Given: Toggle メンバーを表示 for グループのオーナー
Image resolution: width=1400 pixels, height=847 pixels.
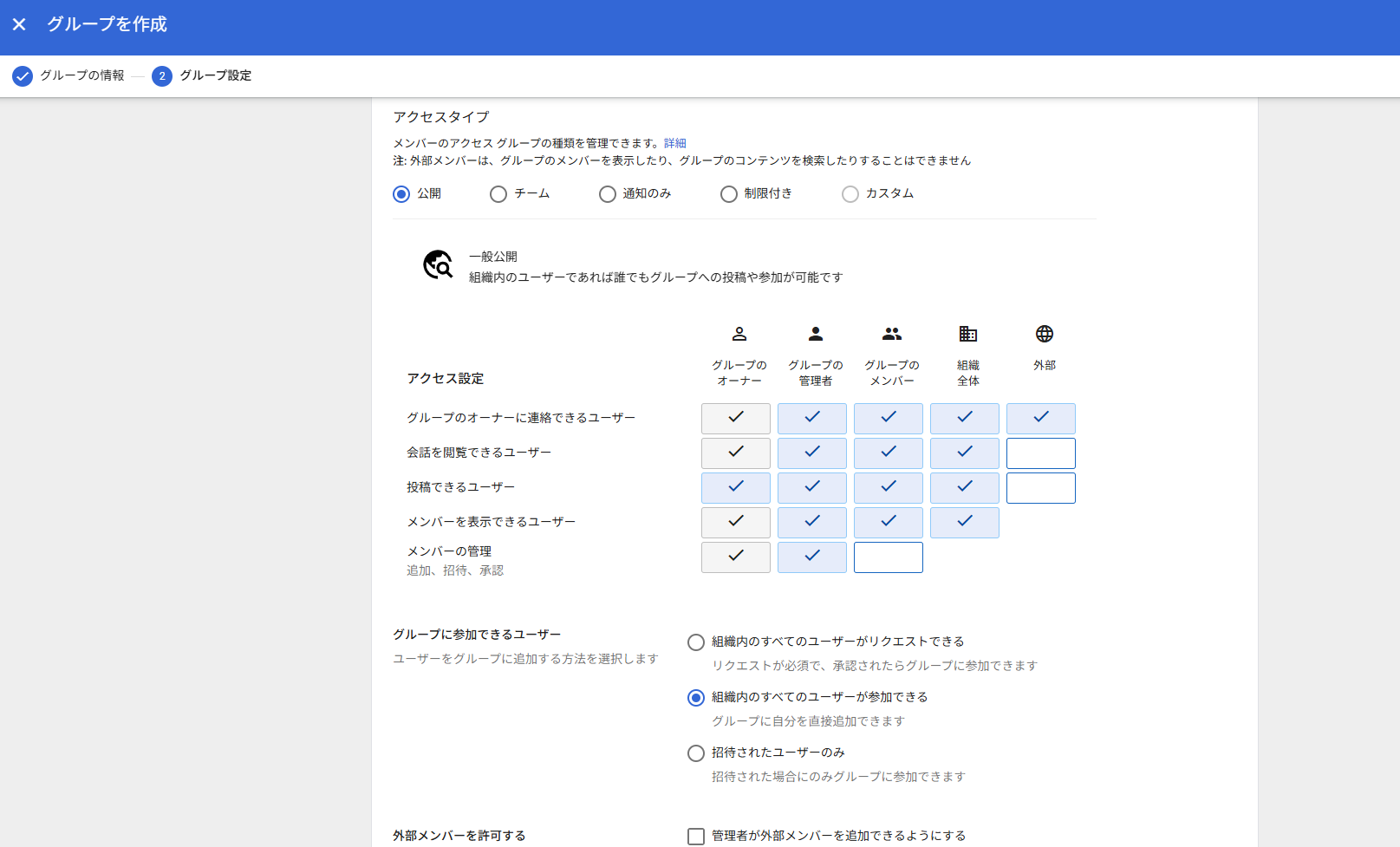Looking at the screenshot, I should (736, 523).
